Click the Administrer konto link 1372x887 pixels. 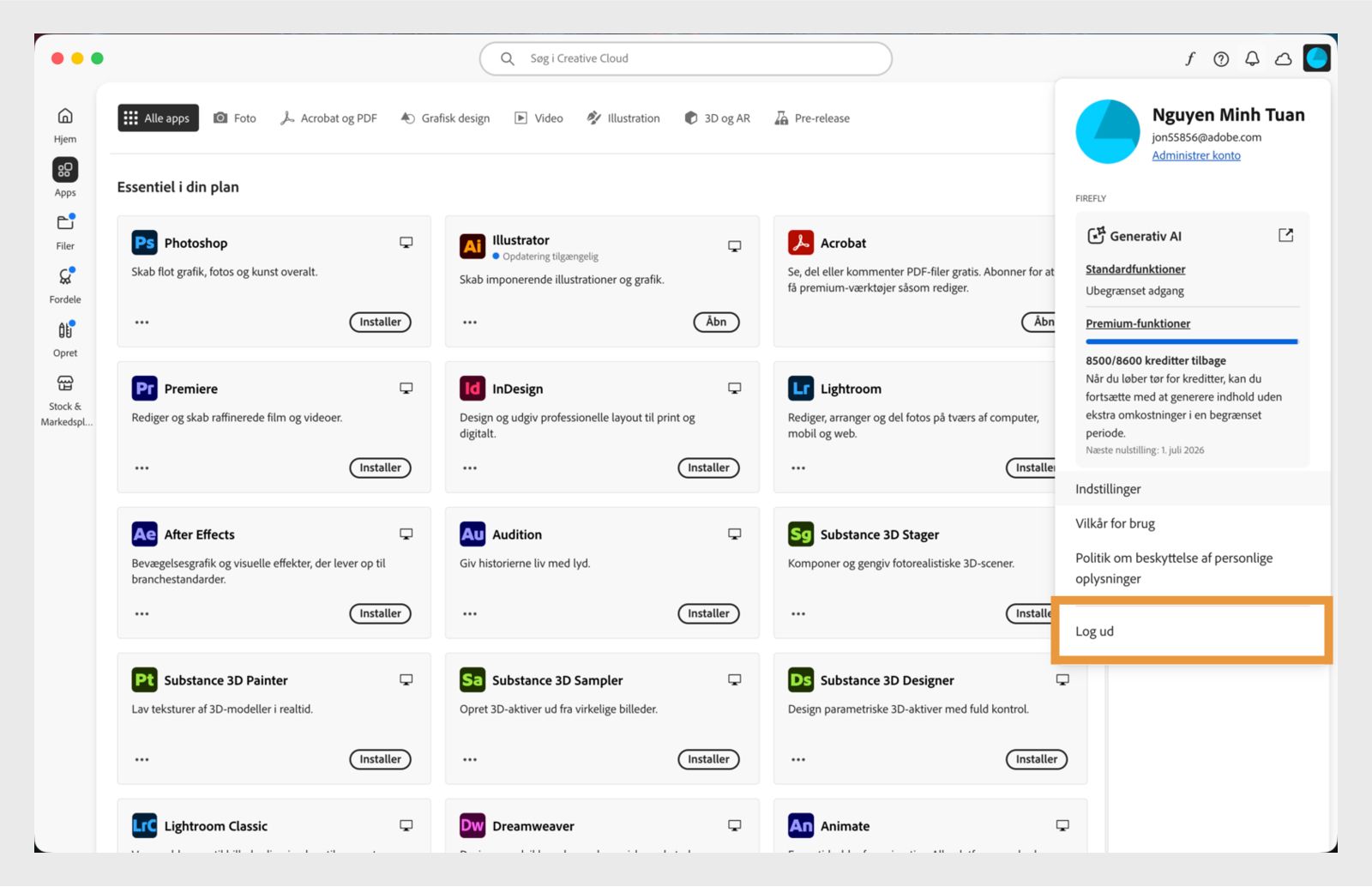coord(1196,155)
